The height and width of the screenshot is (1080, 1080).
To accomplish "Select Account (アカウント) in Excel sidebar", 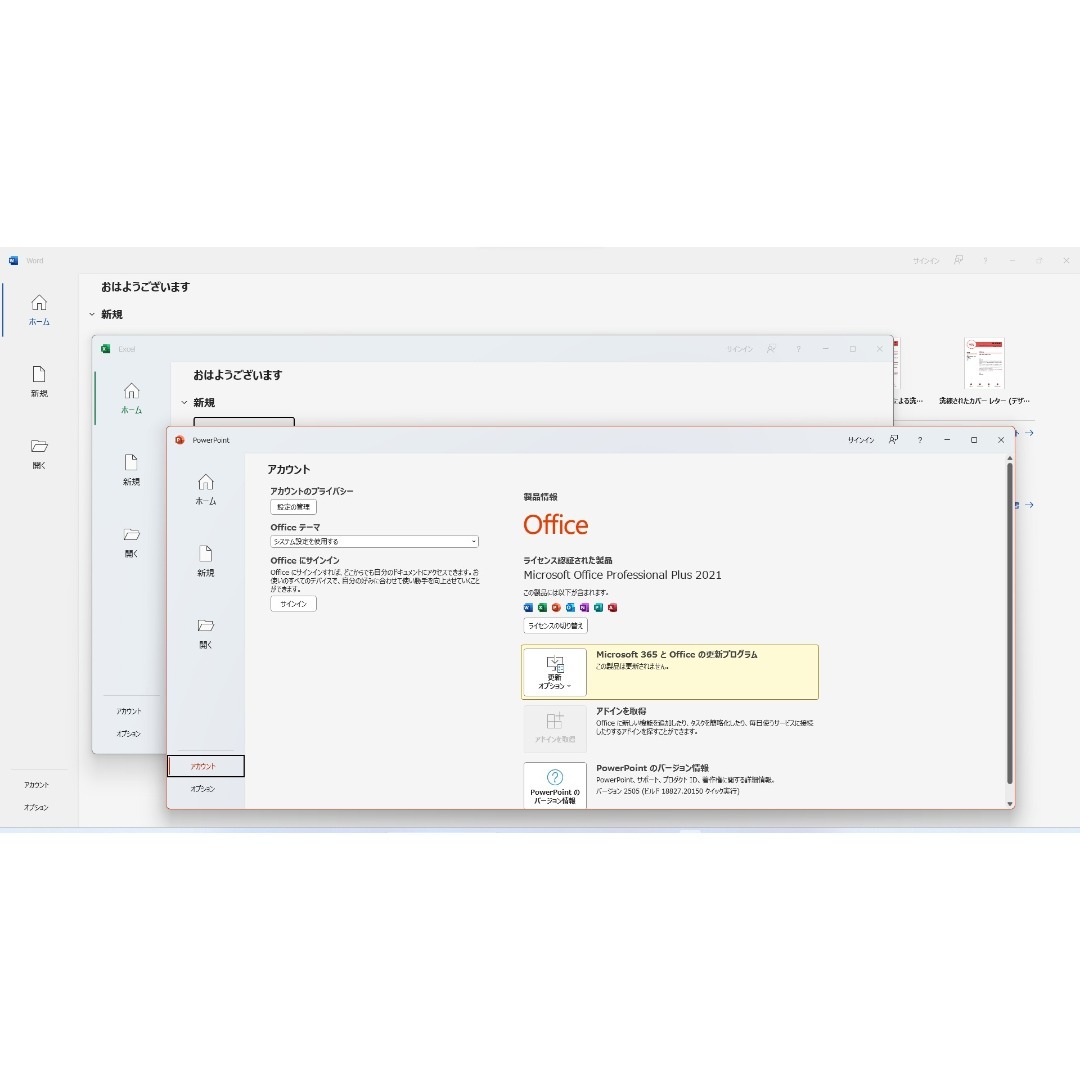I will click(128, 711).
